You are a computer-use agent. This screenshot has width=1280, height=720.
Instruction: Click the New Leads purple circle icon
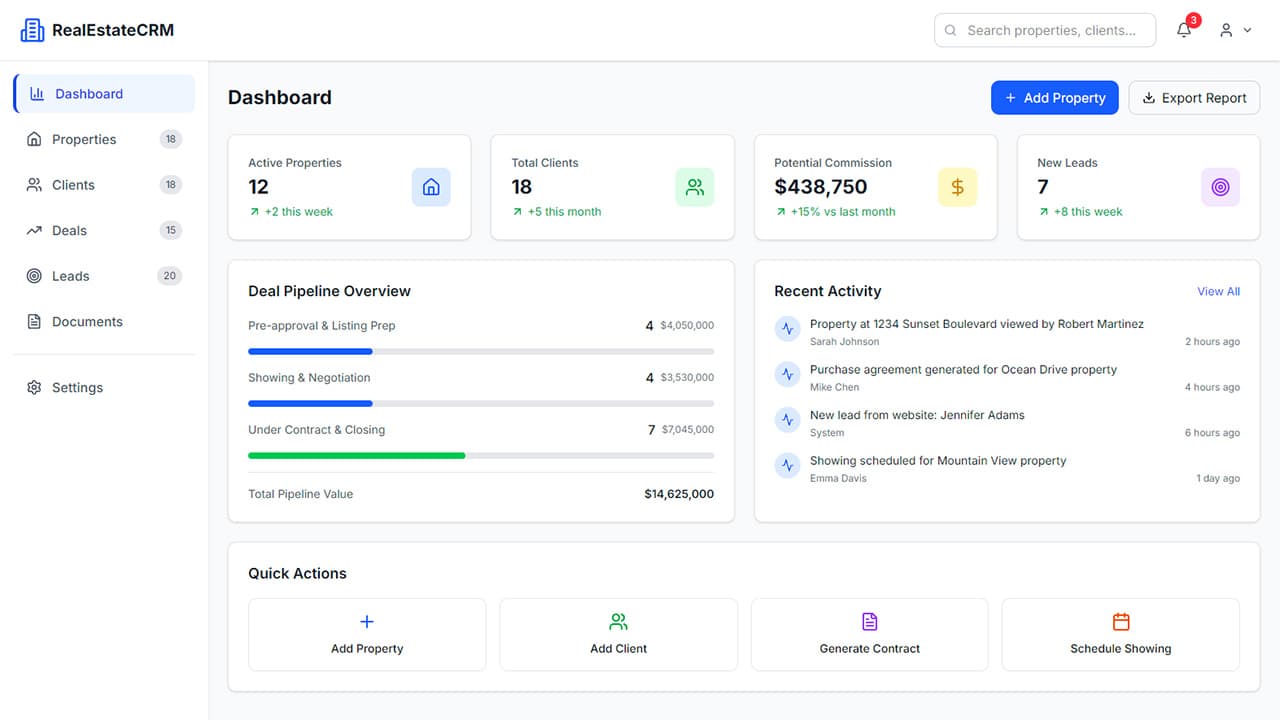click(x=1220, y=186)
